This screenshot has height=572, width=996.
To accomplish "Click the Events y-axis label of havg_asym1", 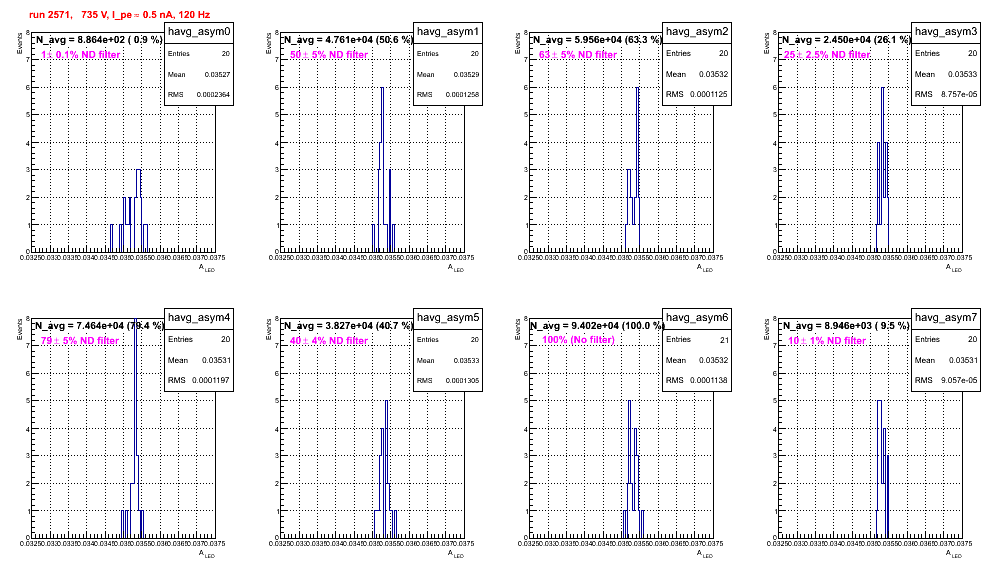I will [268, 43].
